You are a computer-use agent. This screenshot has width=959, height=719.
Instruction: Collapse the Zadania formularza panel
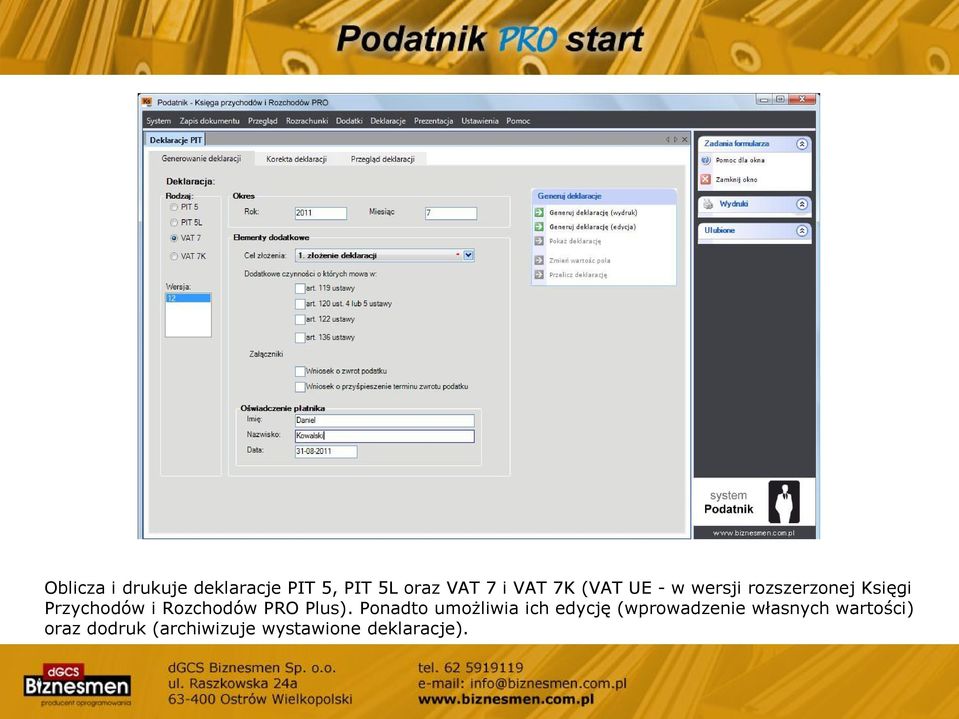pyautogui.click(x=802, y=144)
